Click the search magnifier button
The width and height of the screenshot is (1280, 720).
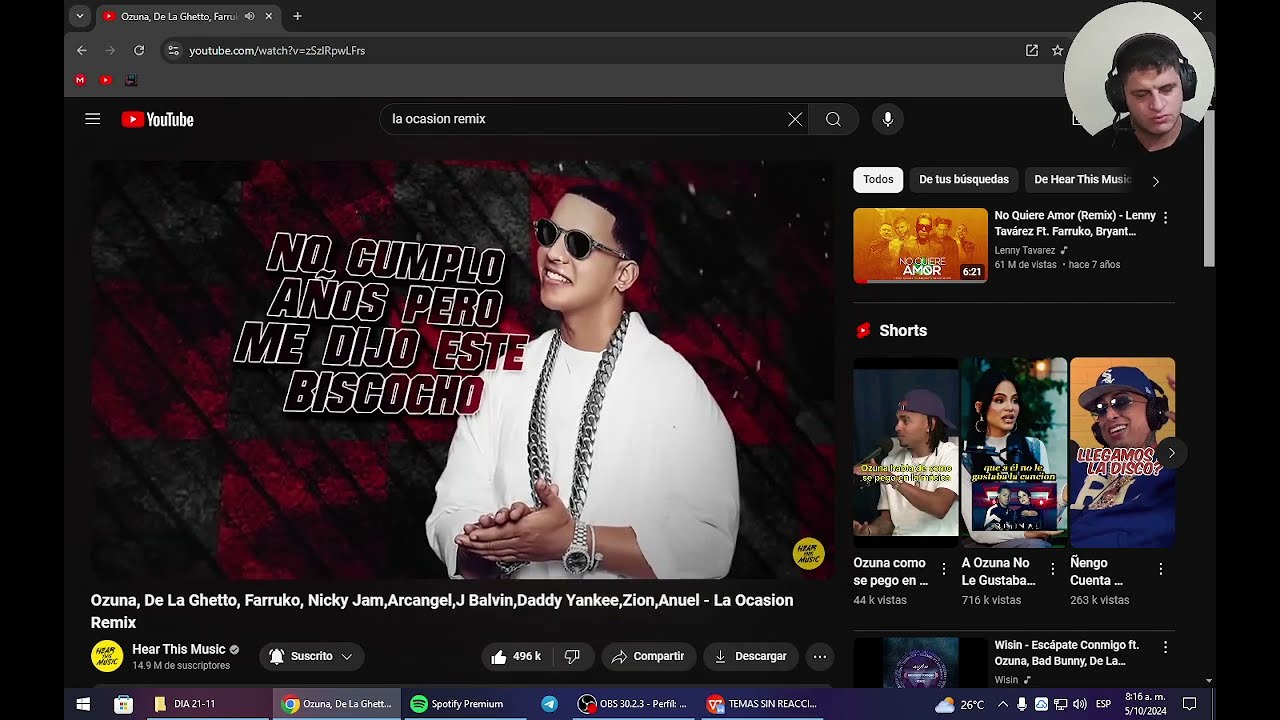click(833, 119)
